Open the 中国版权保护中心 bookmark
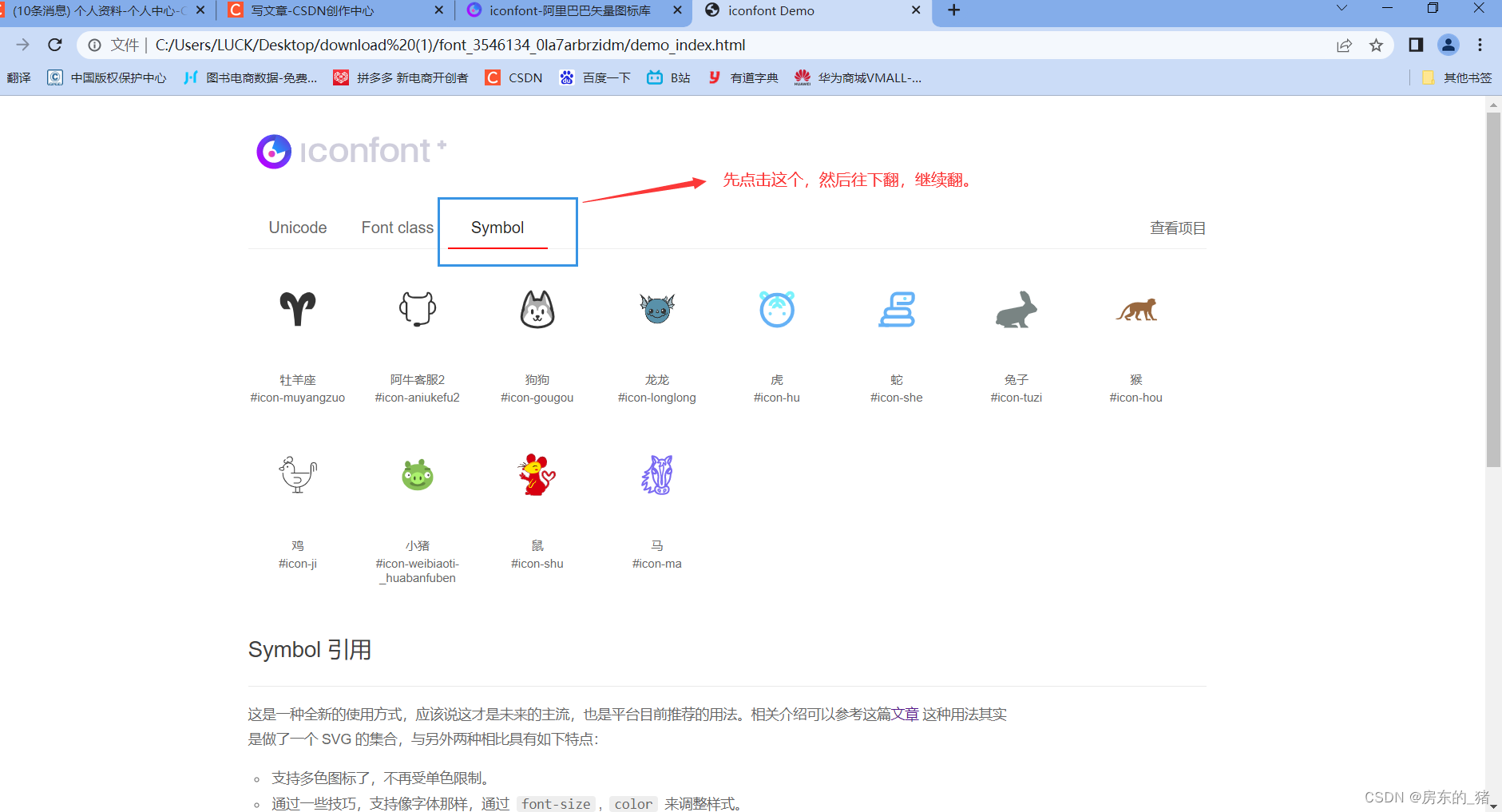 coord(107,77)
